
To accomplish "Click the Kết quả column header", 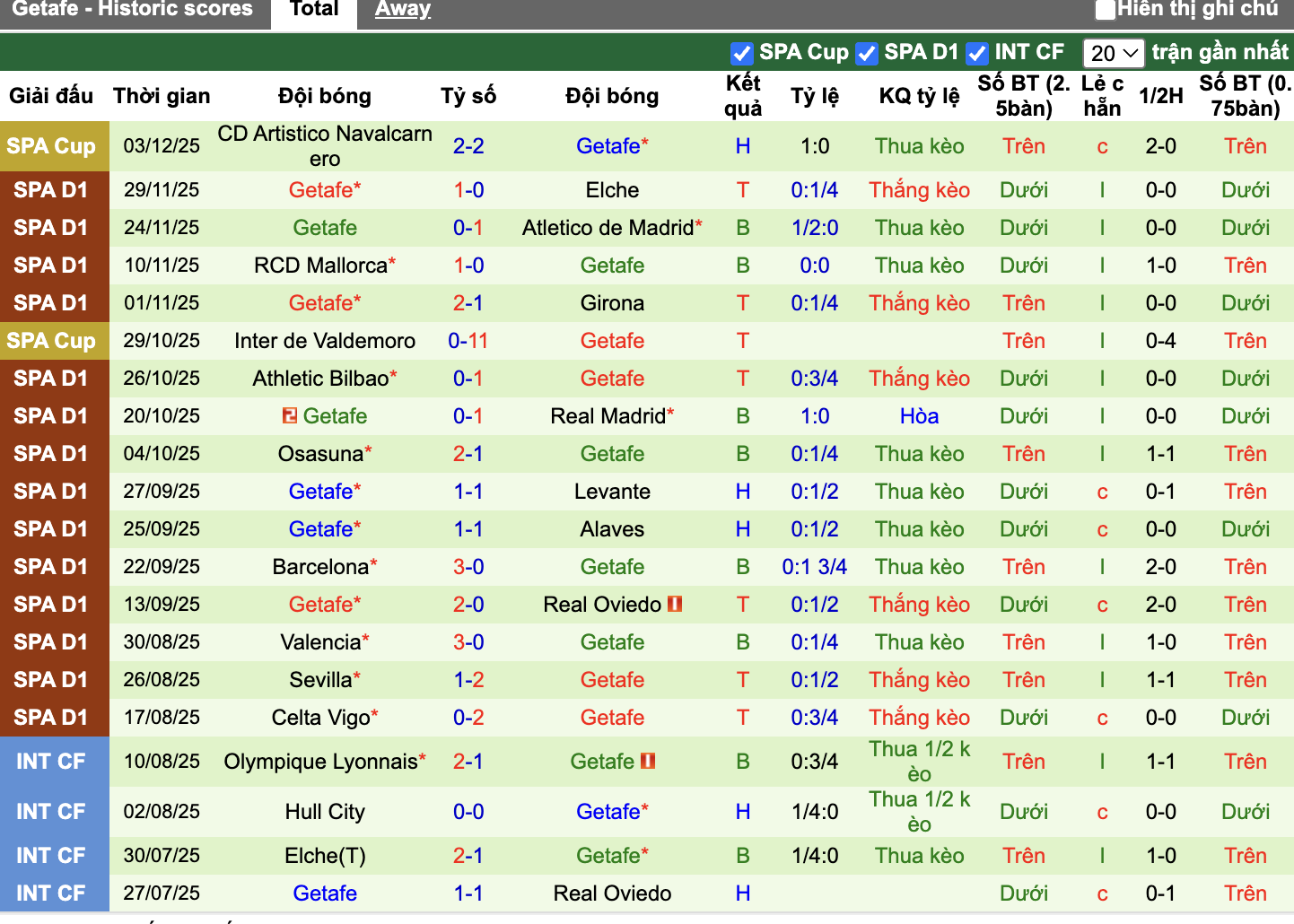I will click(743, 96).
